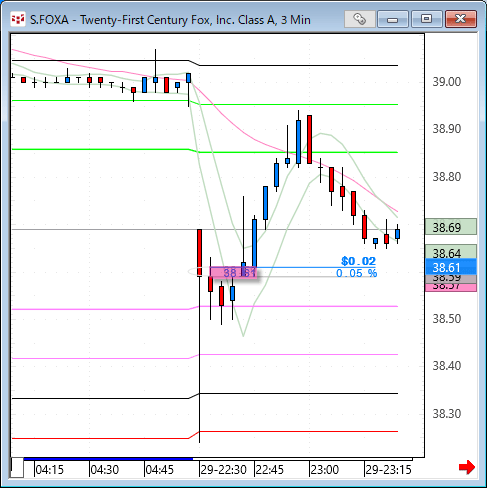Screen dimensions: 487x488
Task: Click the 04:30 time axis label
Action: (x=105, y=470)
